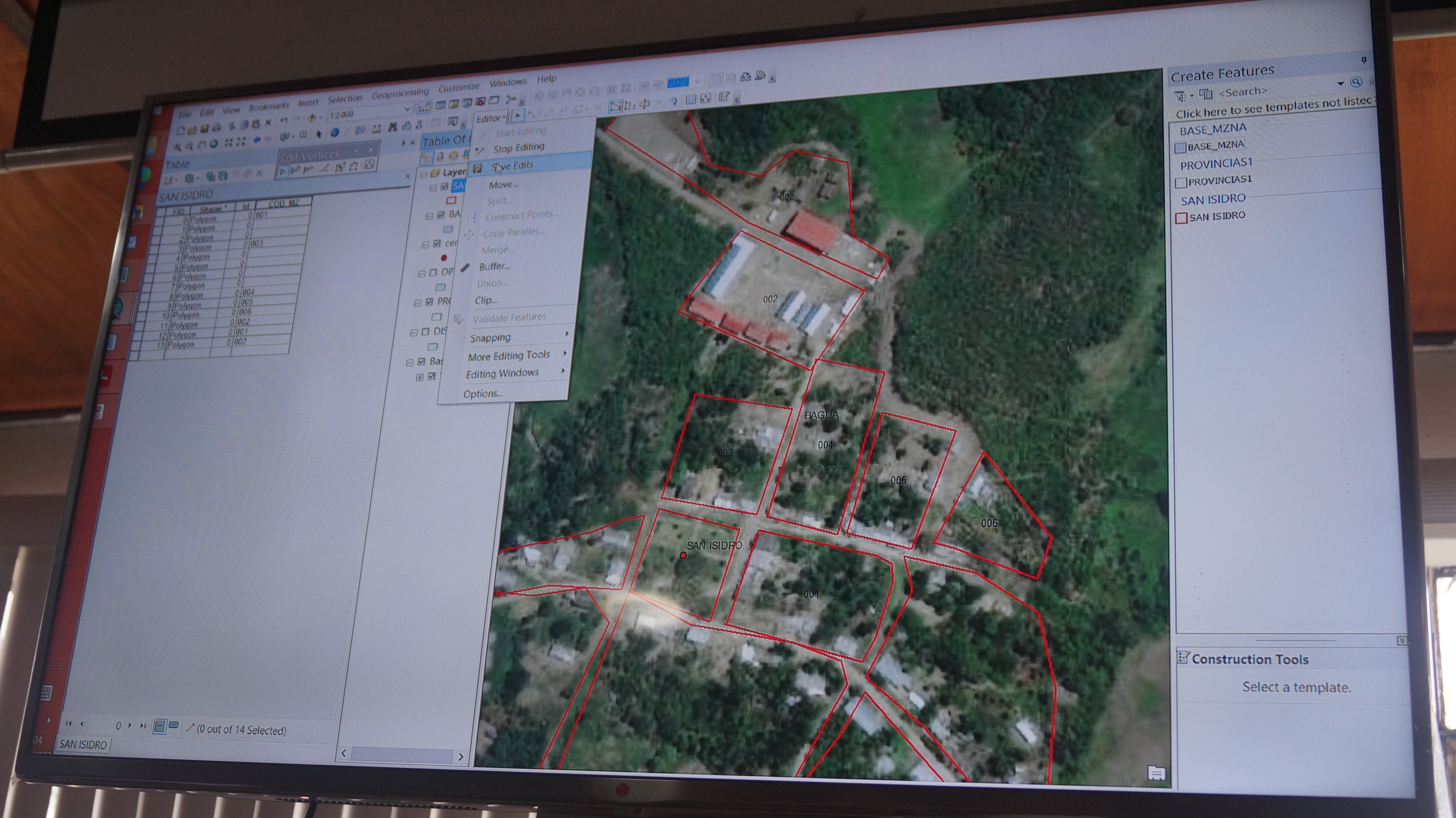Toggle the Bas group layer checkbox
This screenshot has height=818, width=1456.
click(421, 361)
